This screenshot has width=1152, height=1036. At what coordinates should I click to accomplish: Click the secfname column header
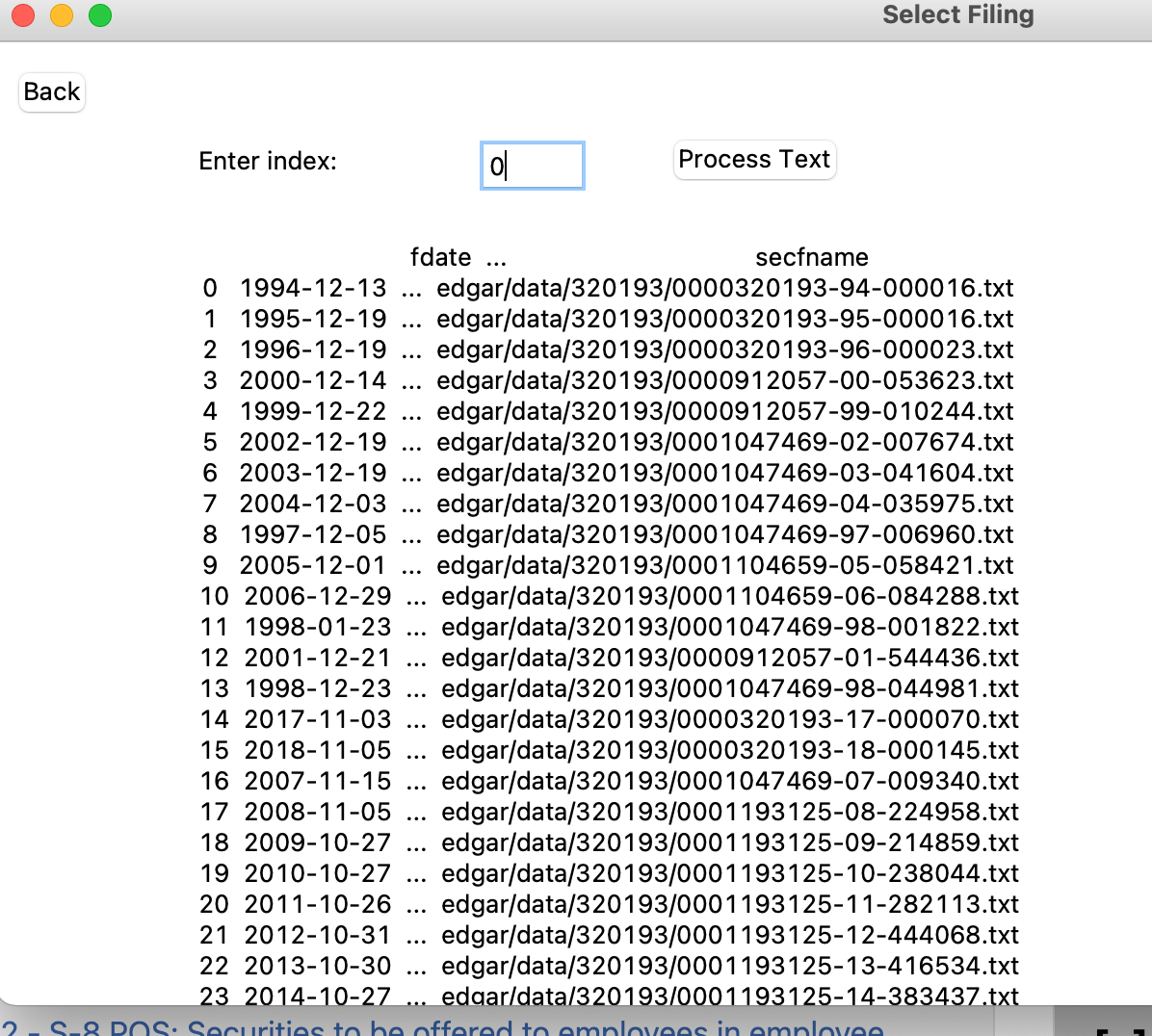[x=811, y=257]
